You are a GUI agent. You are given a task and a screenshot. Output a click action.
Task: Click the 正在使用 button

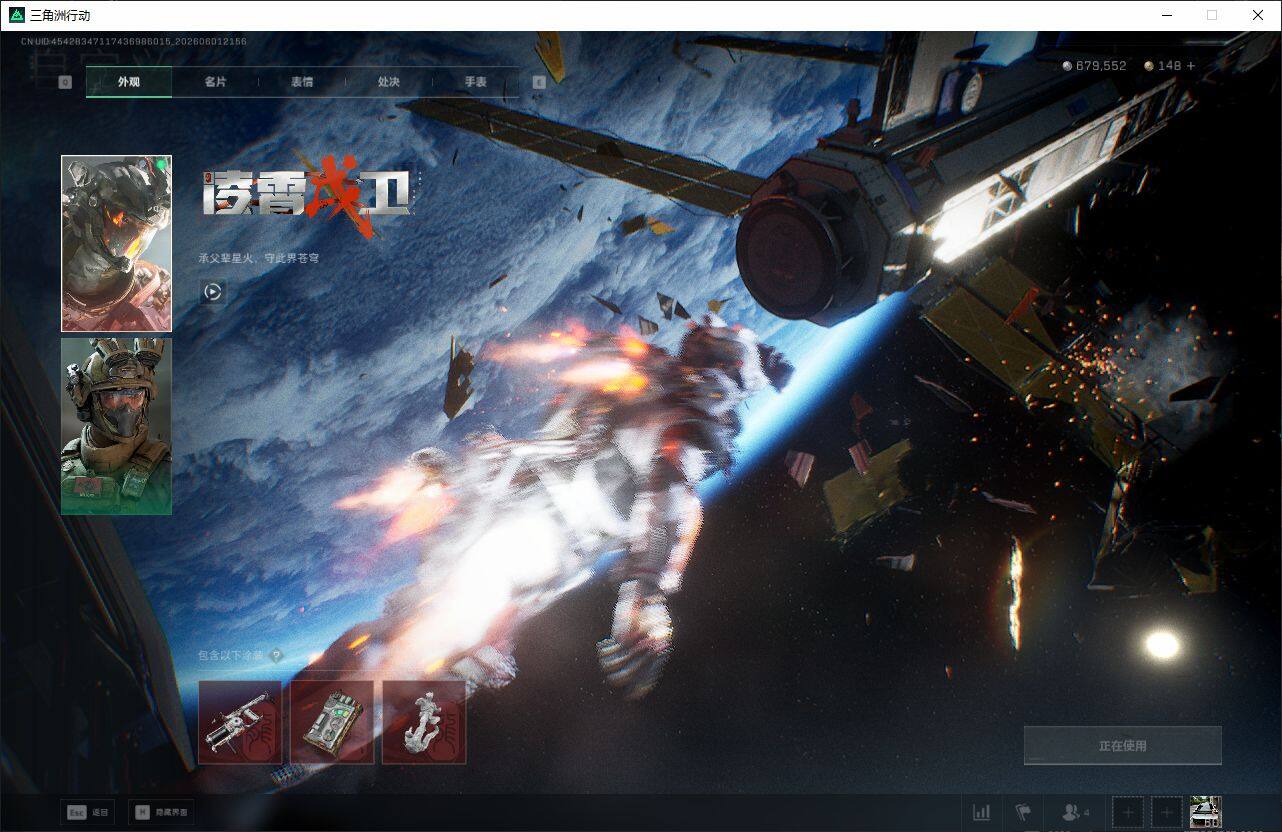click(x=1122, y=745)
